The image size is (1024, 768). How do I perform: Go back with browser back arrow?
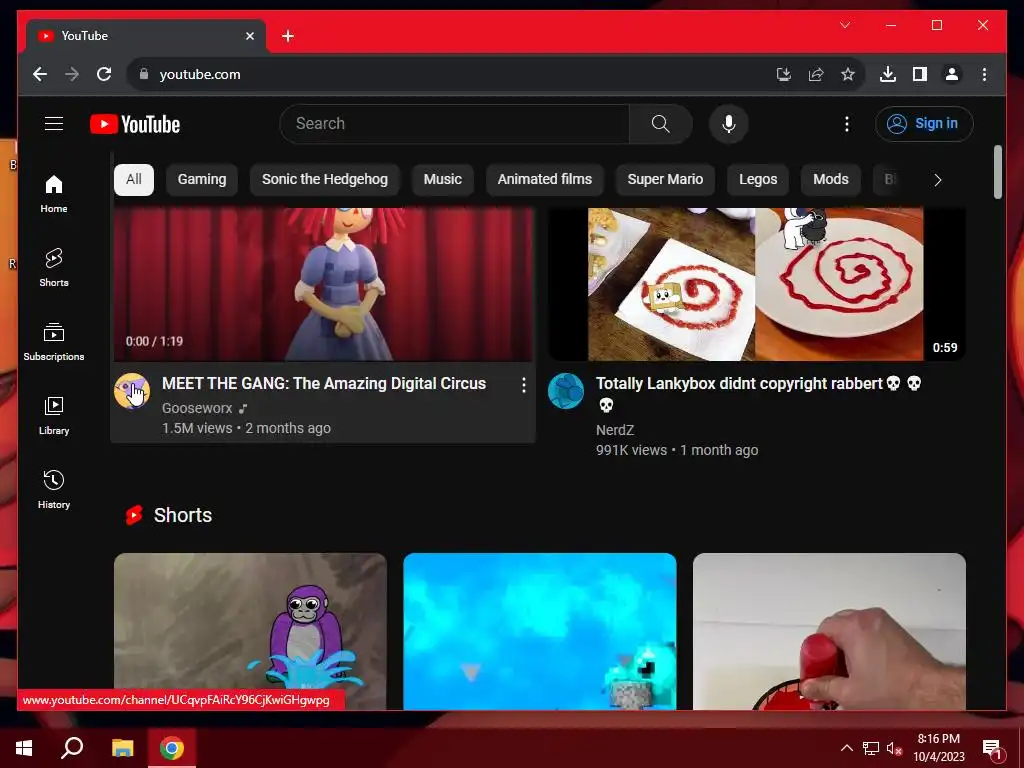[x=40, y=74]
